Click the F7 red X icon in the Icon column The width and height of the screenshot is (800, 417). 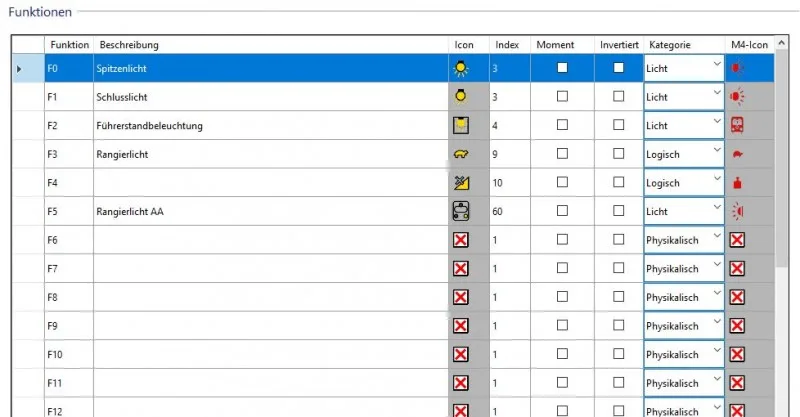point(461,268)
